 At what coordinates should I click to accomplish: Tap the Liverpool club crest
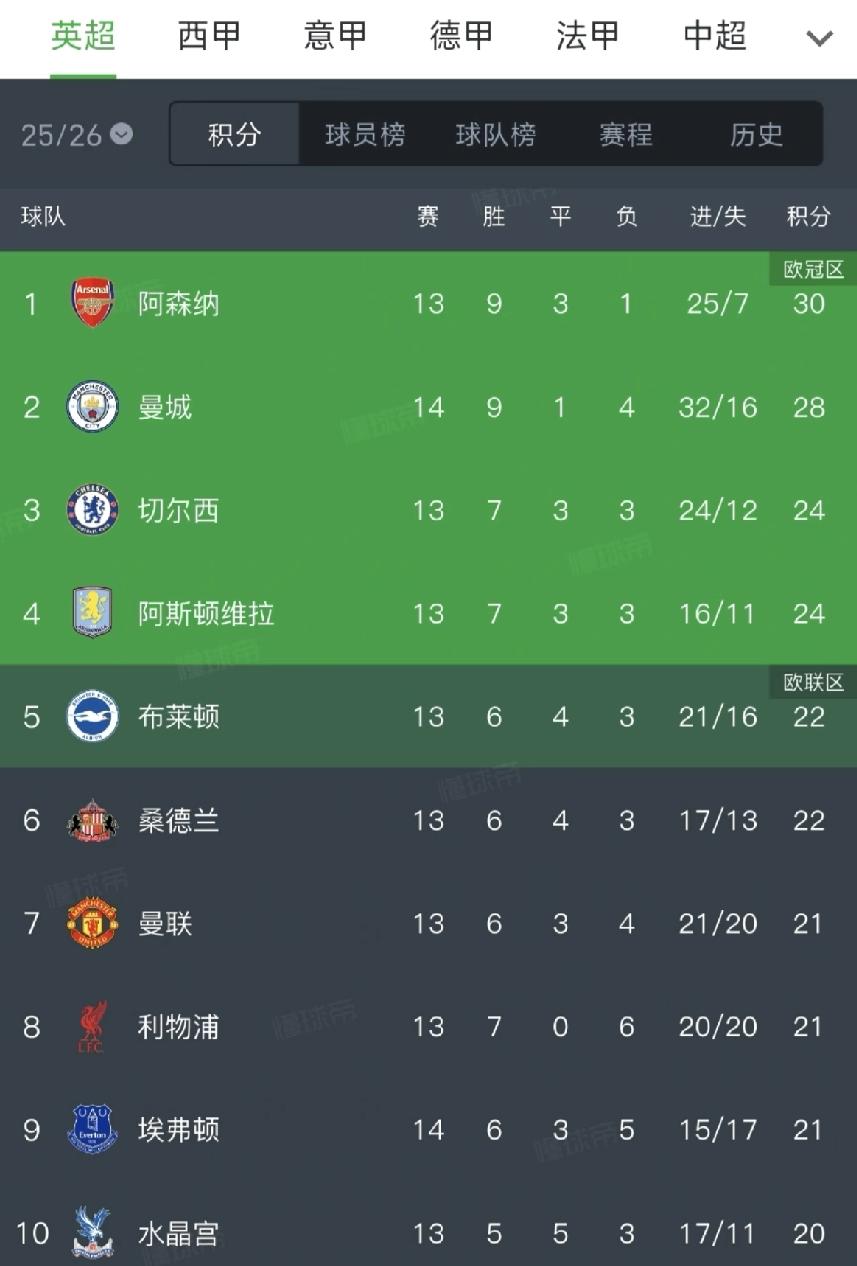92,1027
